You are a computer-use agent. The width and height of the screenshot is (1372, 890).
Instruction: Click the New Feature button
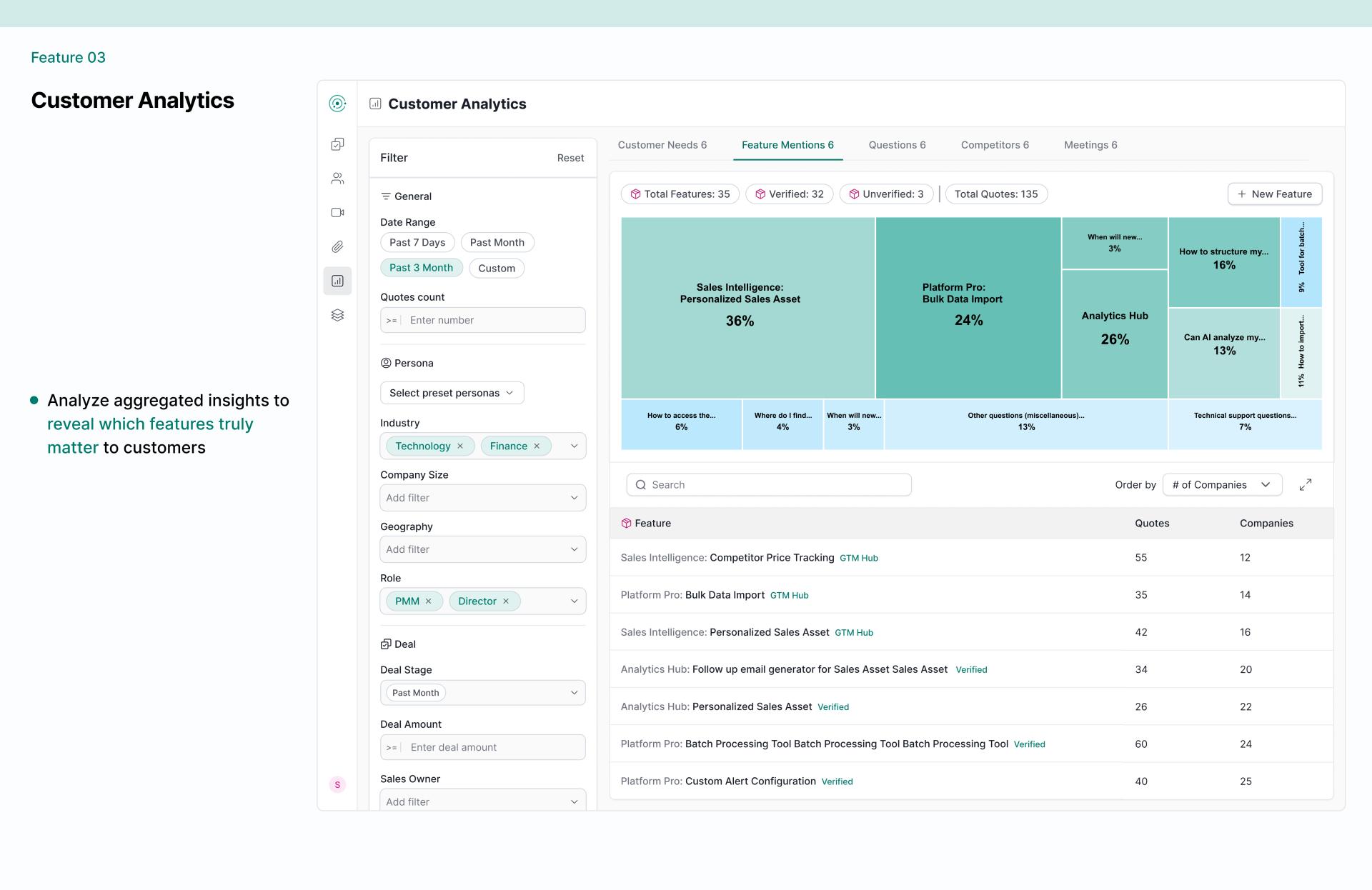pyautogui.click(x=1274, y=194)
